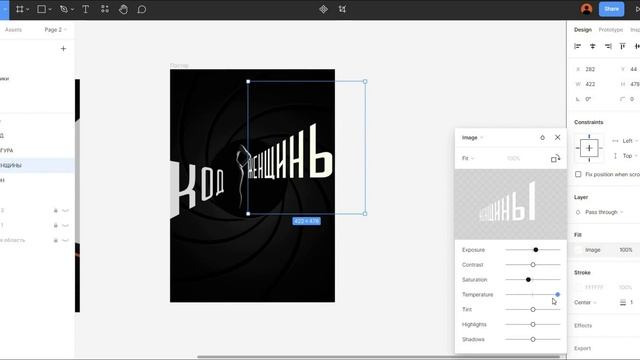Viewport: 640px width, 360px height.
Task: Open the Pass through blend dropdown
Action: pos(604,212)
